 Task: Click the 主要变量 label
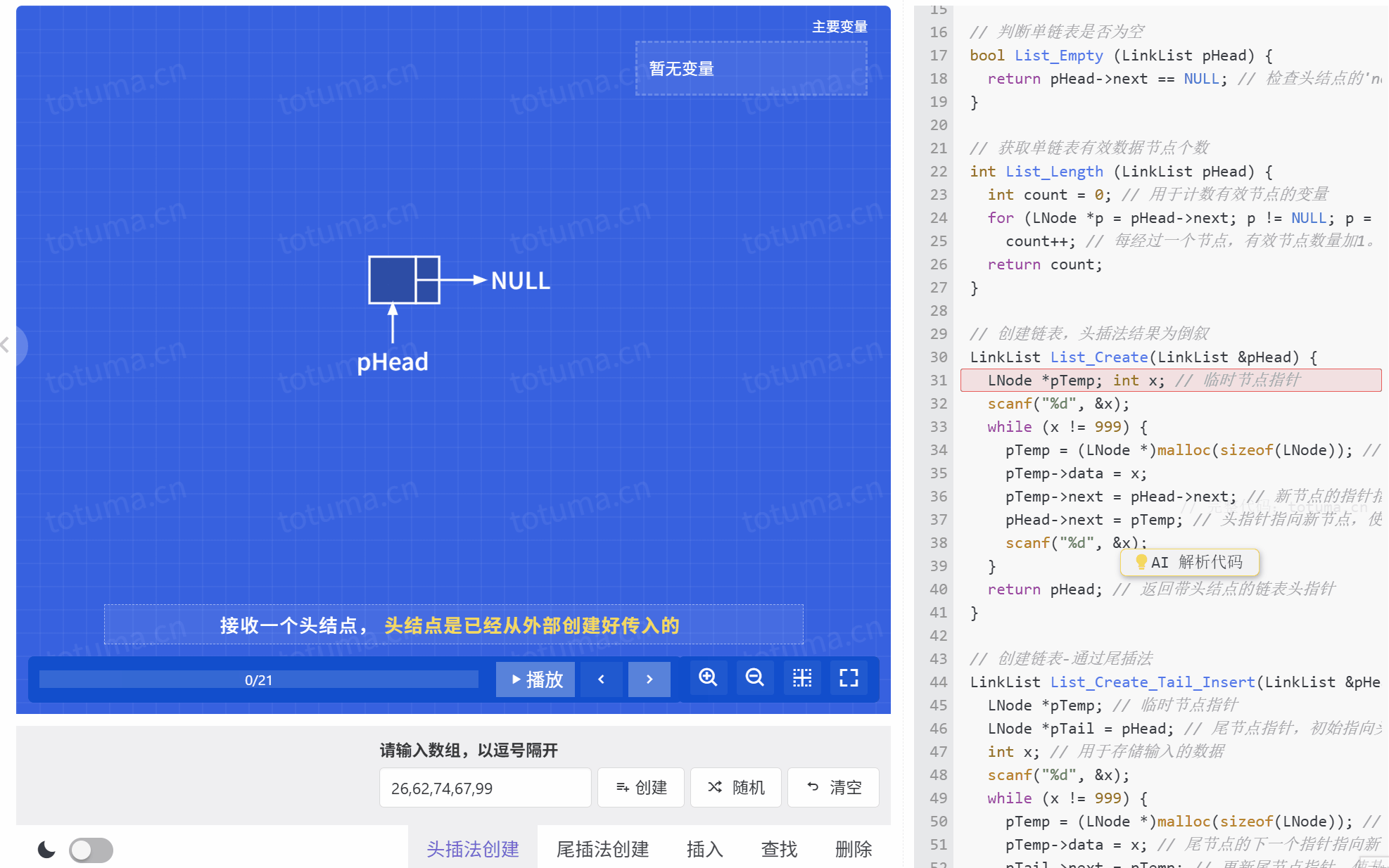point(840,27)
